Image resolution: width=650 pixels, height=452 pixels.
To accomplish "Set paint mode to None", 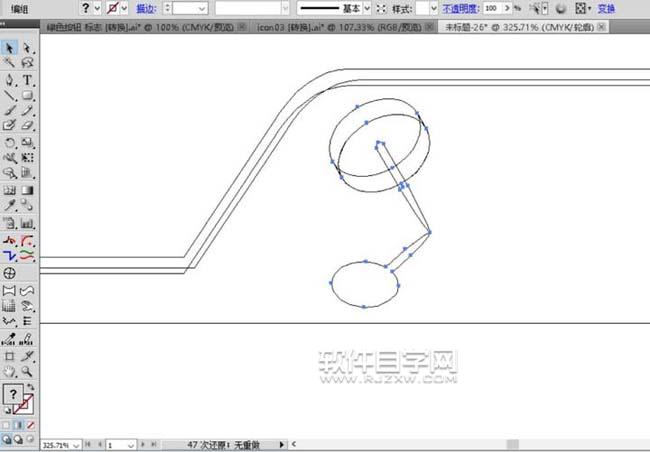I will [30, 425].
